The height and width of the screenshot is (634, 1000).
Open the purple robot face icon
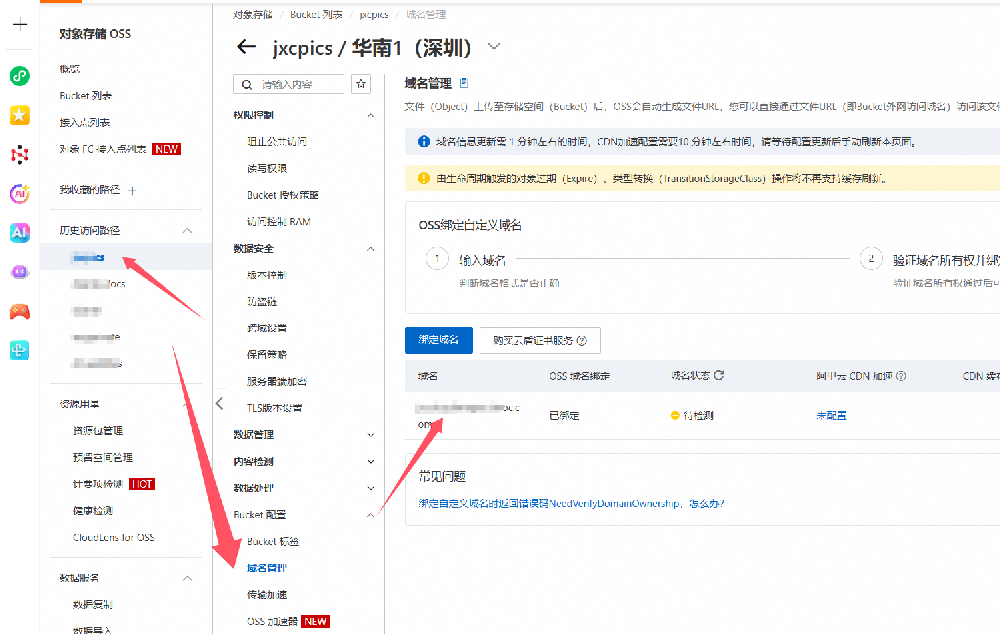(20, 272)
